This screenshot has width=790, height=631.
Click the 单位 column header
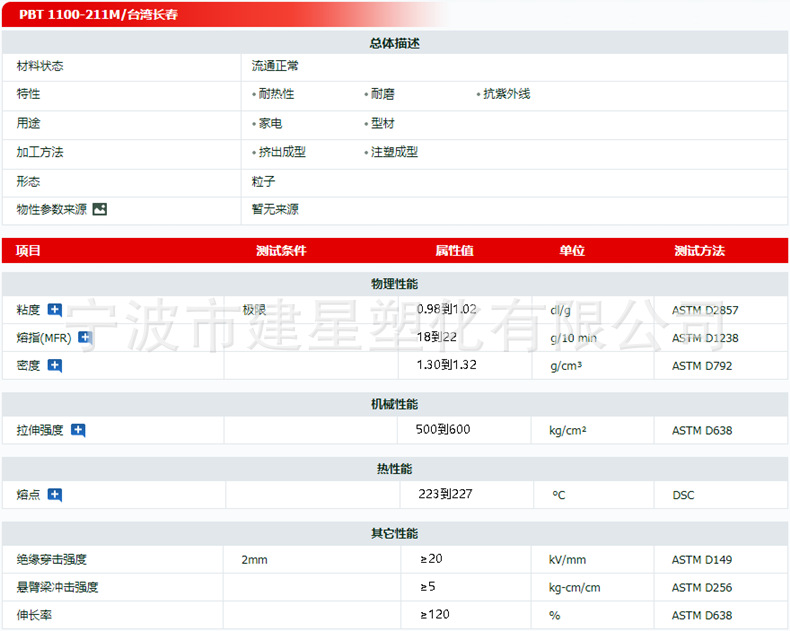click(572, 250)
